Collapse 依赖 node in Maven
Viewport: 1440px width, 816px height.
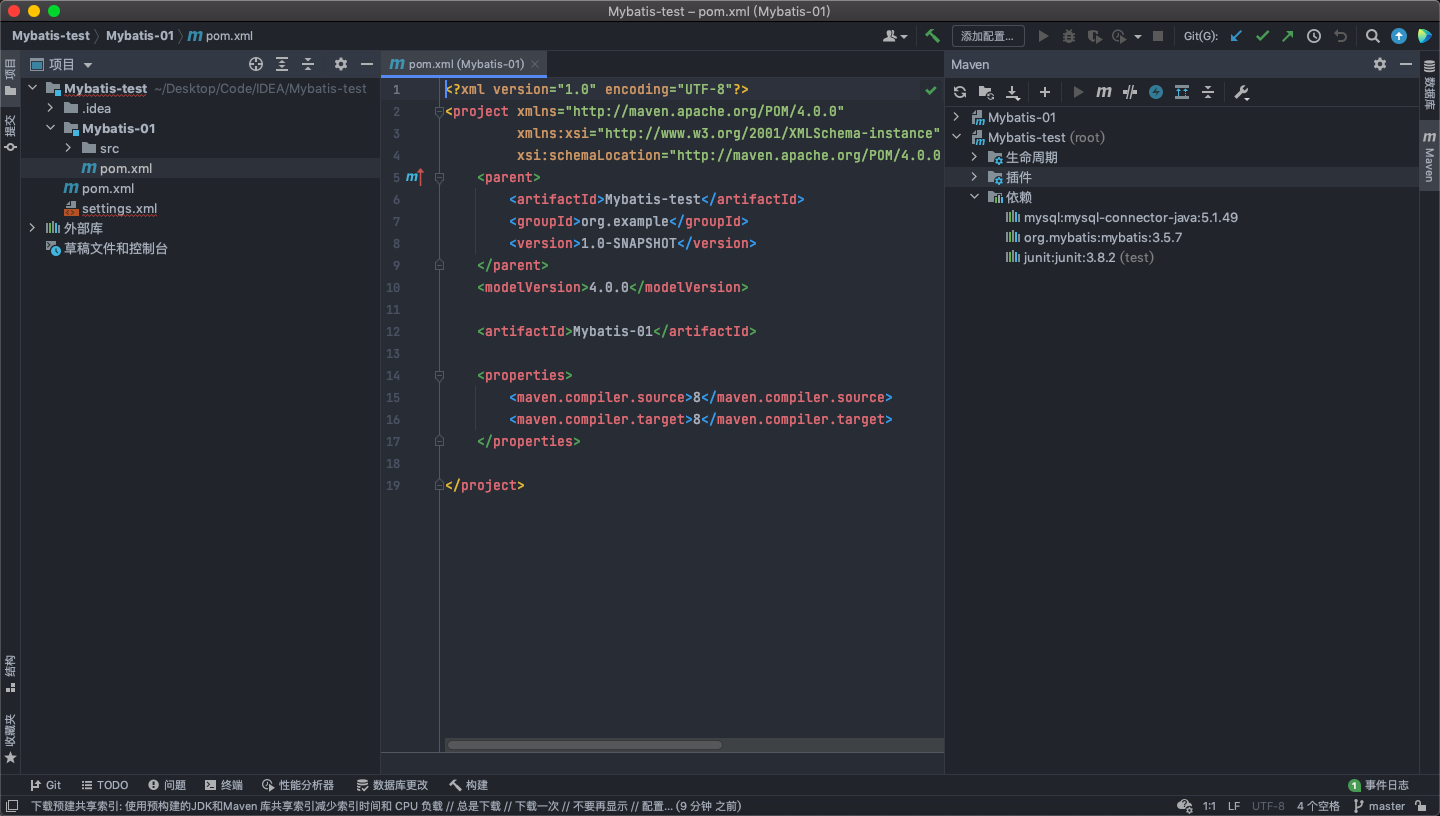click(x=975, y=197)
